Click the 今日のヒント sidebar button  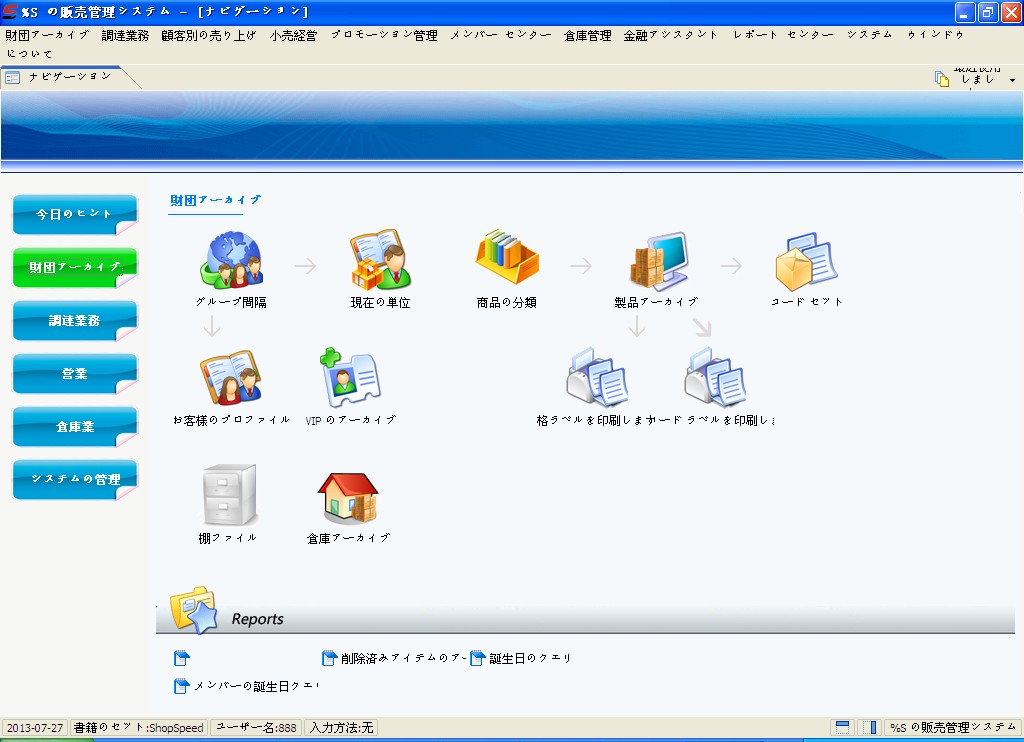point(74,214)
